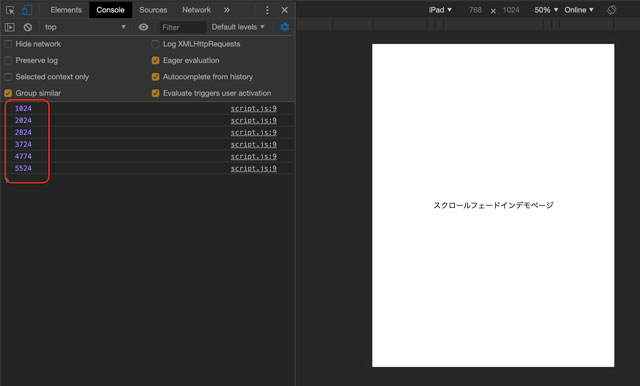
Task: Show more tabs with the double chevron
Action: click(227, 10)
